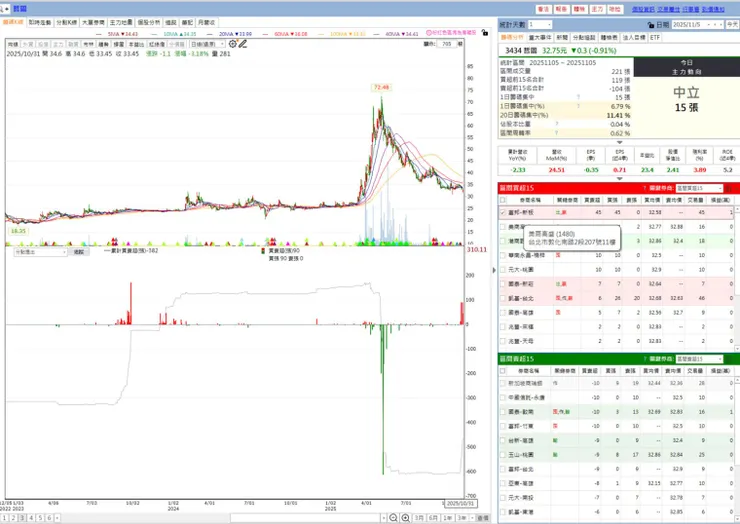Click the 1年 range button
Viewport: 740px width, 524px height.
click(447, 518)
